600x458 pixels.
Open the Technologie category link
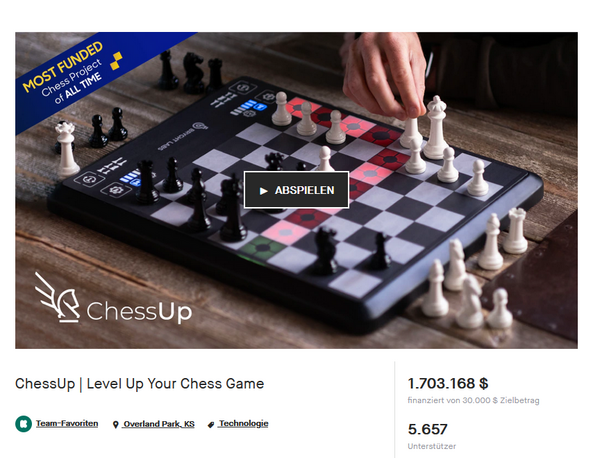[x=243, y=424]
